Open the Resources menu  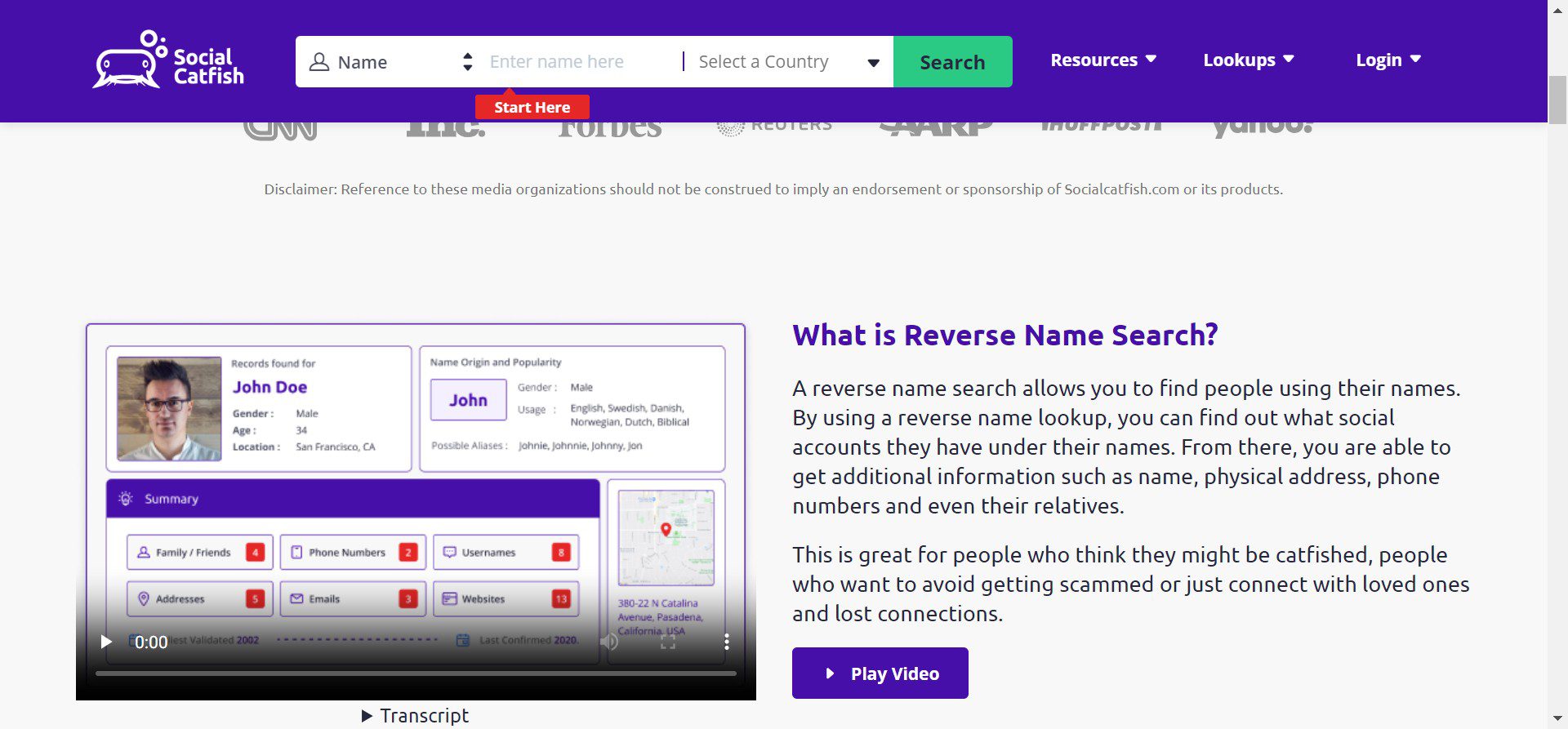[1102, 60]
